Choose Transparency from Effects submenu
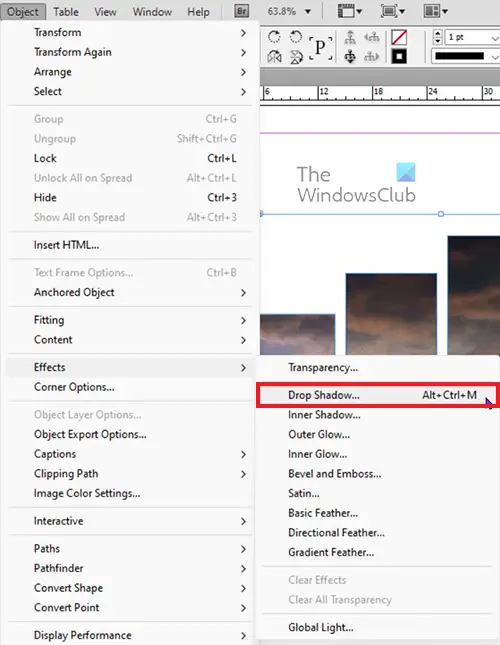The width and height of the screenshot is (500, 645). tap(377, 367)
